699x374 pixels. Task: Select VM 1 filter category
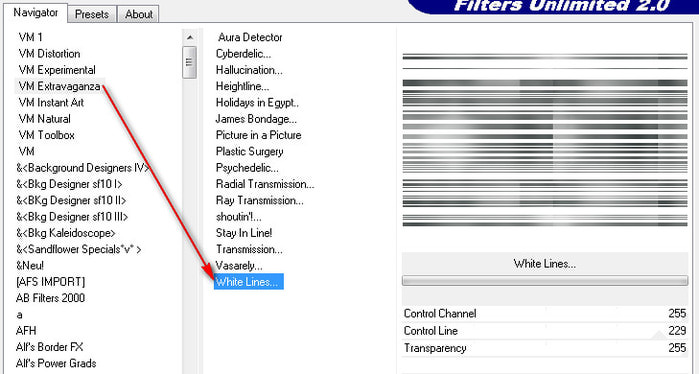point(31,37)
